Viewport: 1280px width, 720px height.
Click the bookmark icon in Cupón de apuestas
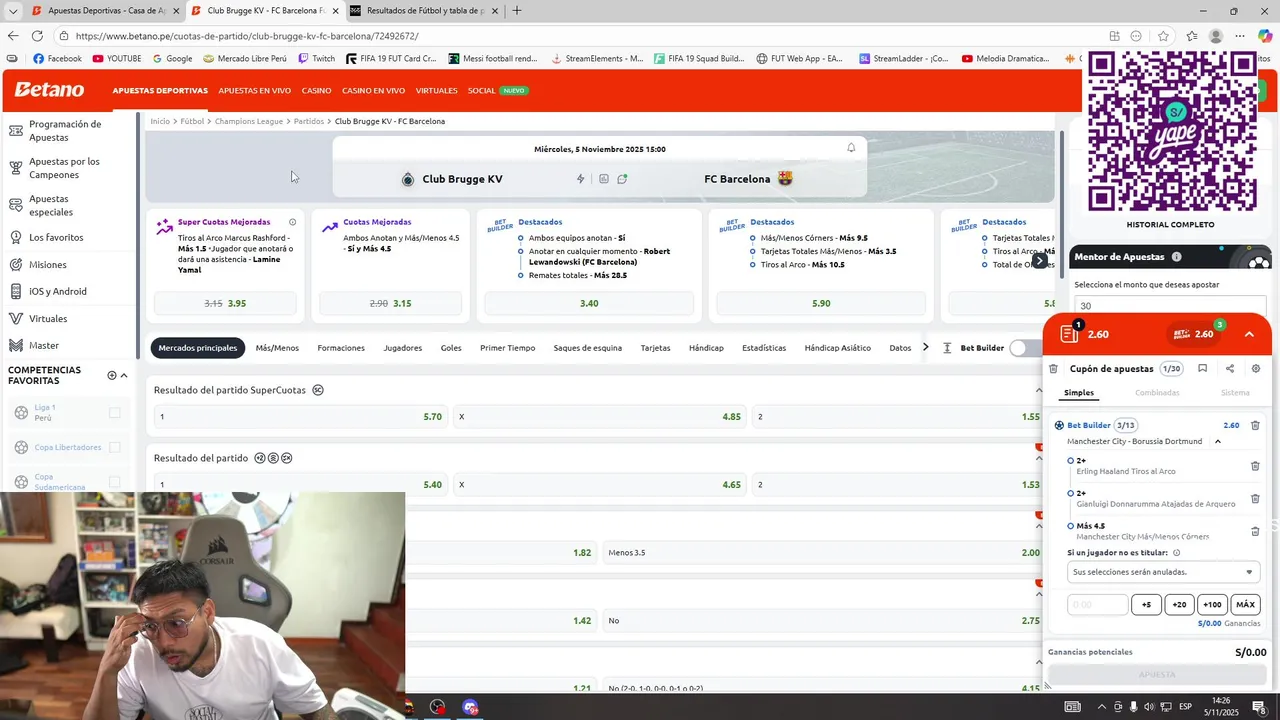1202,368
